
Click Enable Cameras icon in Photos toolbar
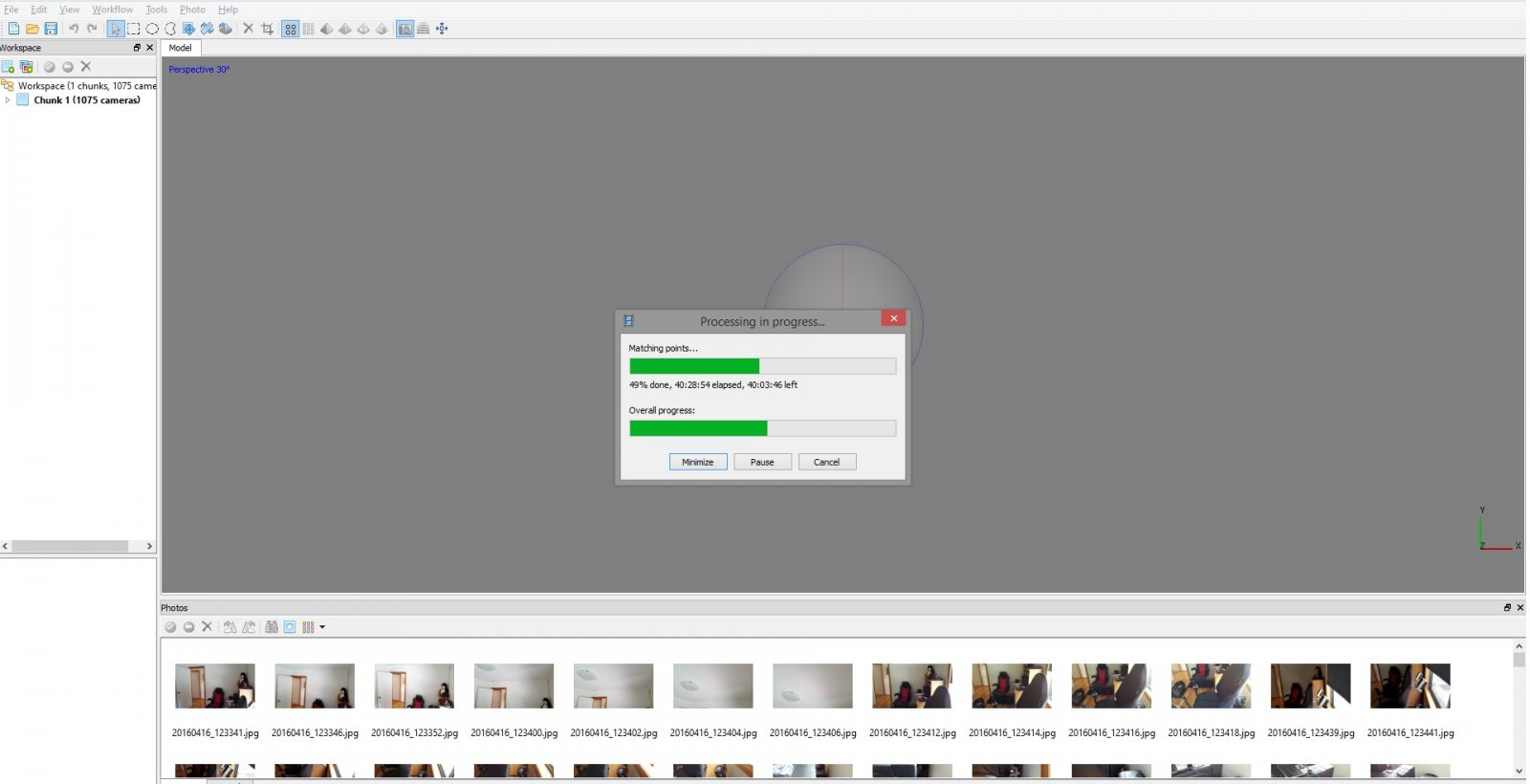point(170,627)
